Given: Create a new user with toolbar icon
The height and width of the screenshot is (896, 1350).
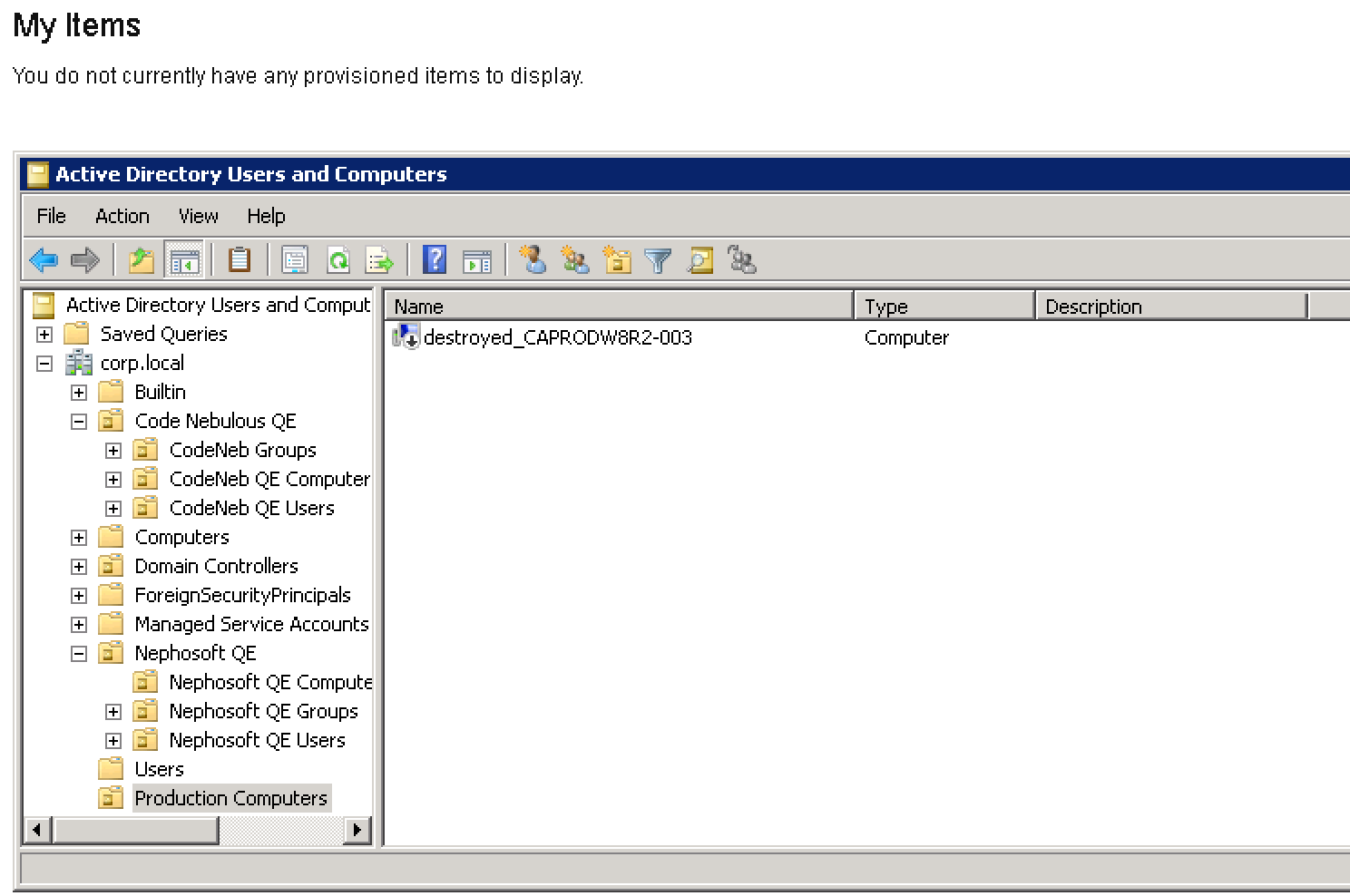Looking at the screenshot, I should 533,260.
